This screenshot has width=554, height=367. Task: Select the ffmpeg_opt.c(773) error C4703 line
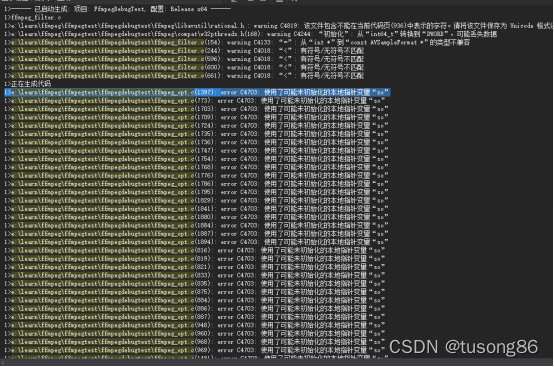[x=195, y=101]
